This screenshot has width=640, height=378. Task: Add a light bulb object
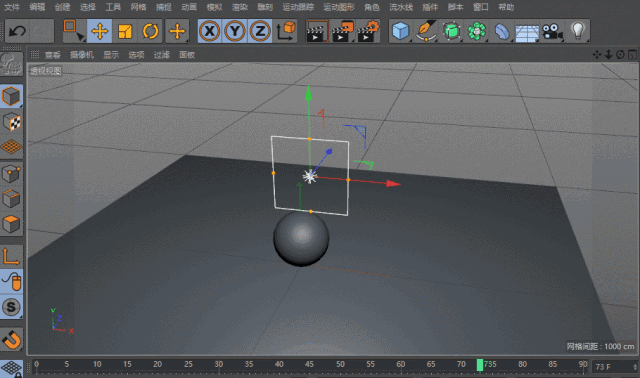[x=578, y=31]
